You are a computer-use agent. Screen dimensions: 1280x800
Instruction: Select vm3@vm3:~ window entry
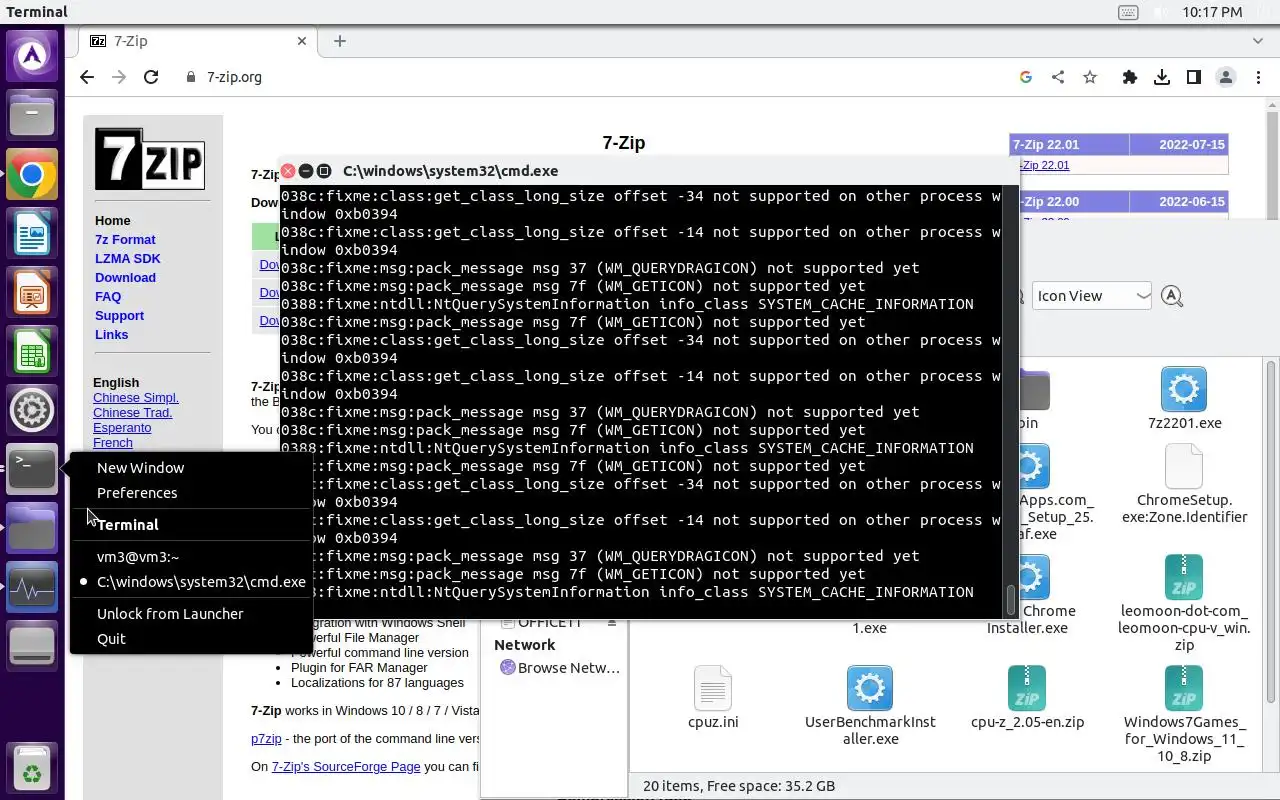(138, 557)
